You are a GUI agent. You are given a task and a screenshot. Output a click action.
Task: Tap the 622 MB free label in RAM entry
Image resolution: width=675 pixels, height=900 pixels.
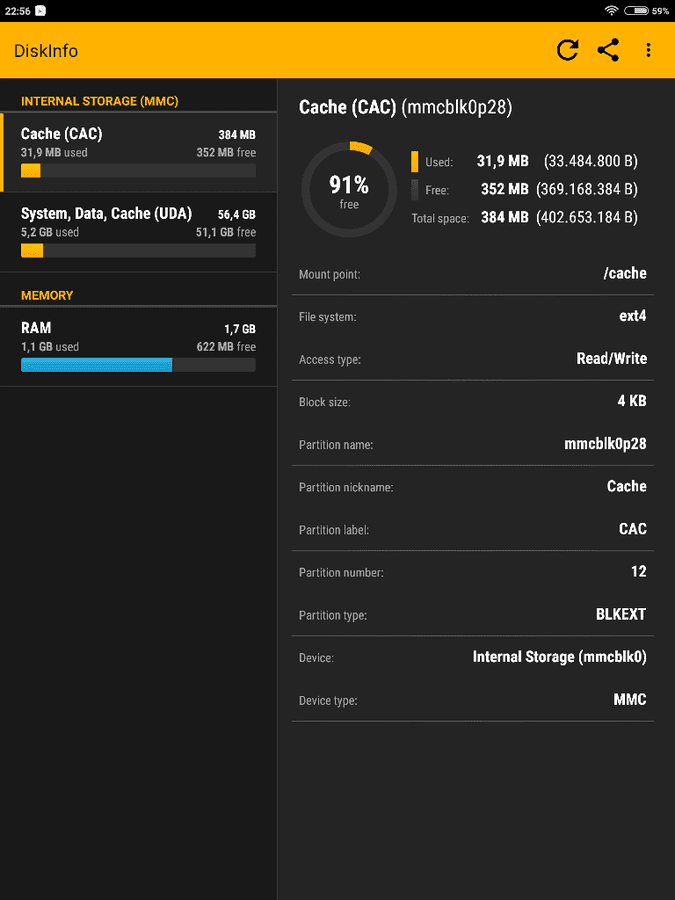[x=226, y=347]
